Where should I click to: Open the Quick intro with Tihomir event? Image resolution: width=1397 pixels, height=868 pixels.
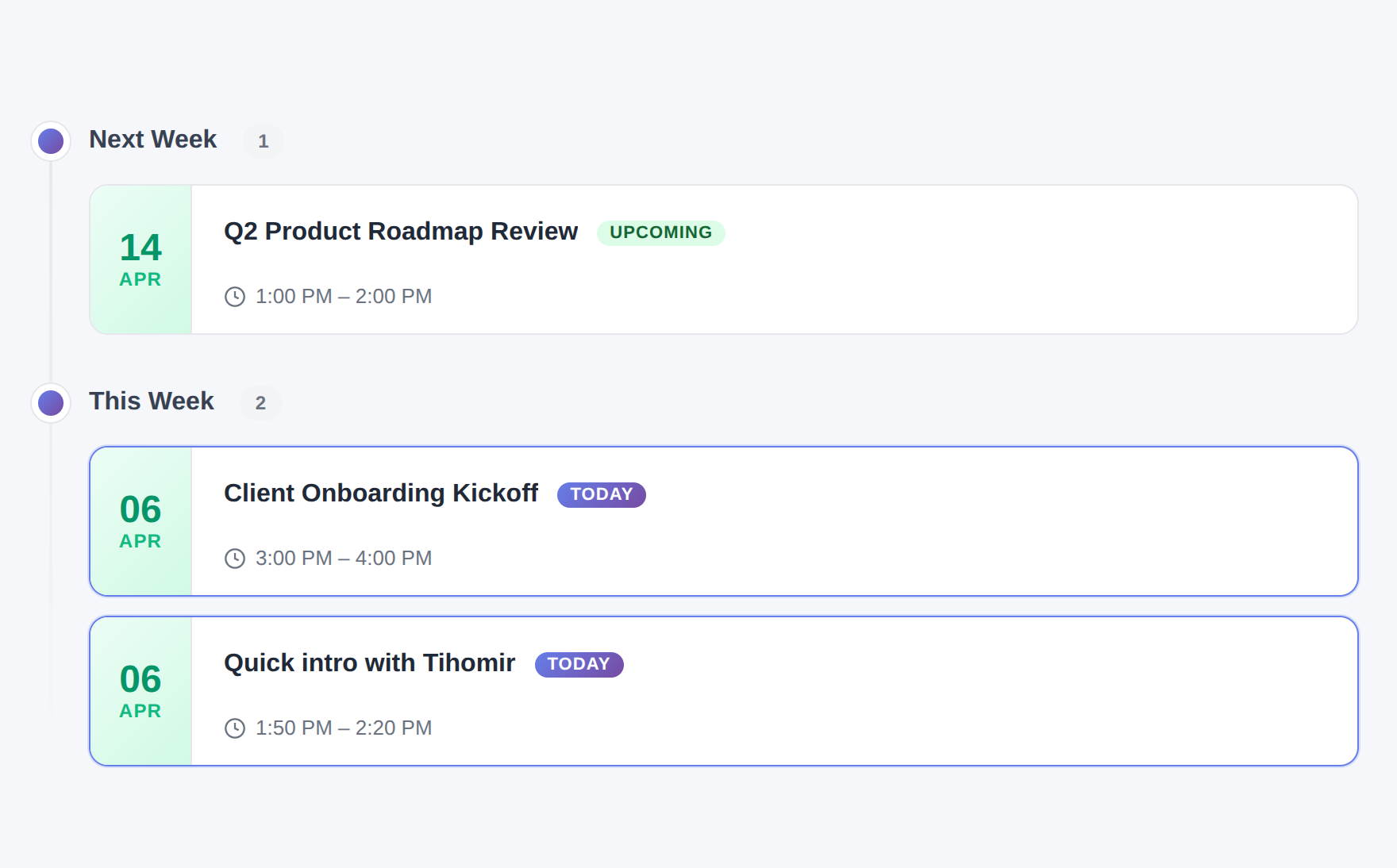pyautogui.click(x=724, y=691)
